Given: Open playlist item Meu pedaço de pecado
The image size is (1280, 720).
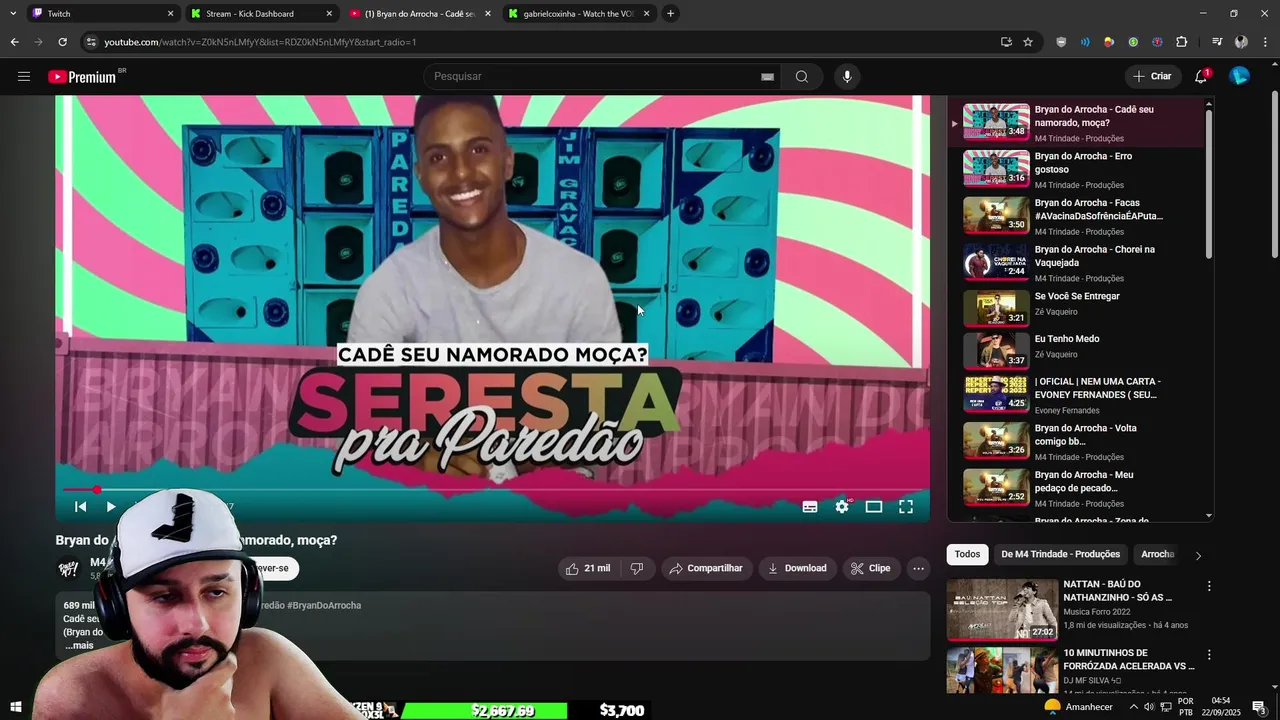Looking at the screenshot, I should (1076, 489).
